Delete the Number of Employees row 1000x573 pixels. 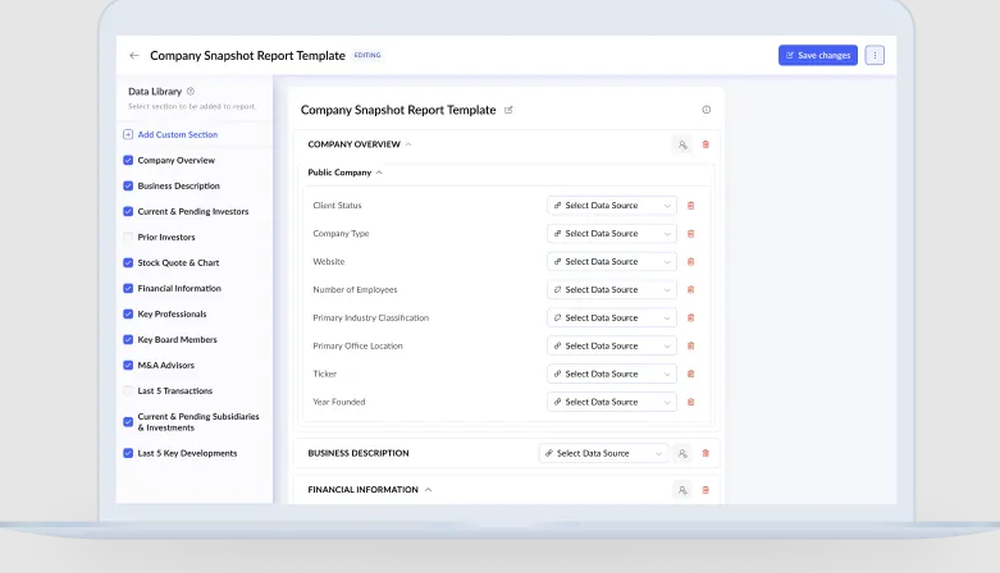click(691, 290)
